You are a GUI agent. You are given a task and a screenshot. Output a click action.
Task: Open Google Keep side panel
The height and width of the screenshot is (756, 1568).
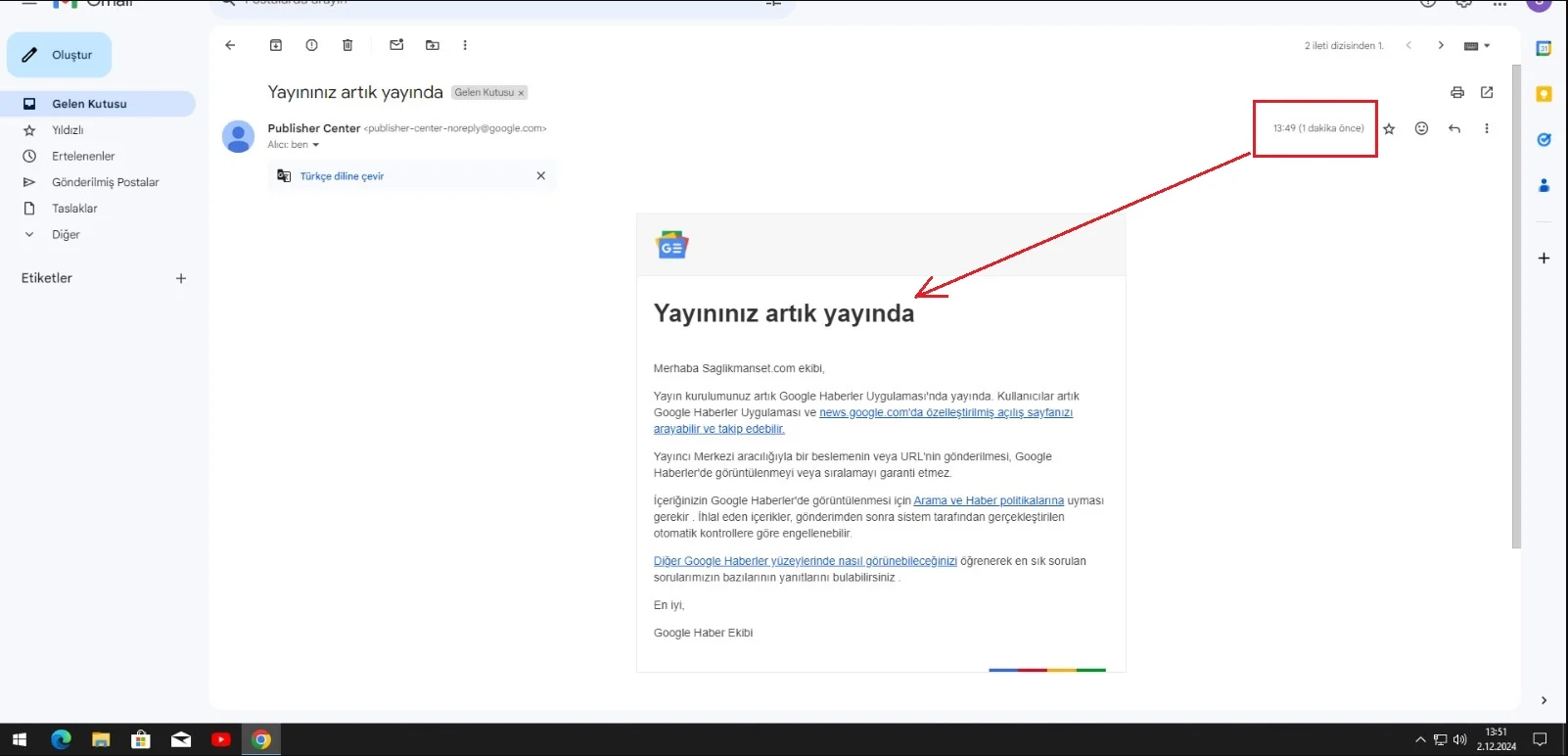[1544, 94]
